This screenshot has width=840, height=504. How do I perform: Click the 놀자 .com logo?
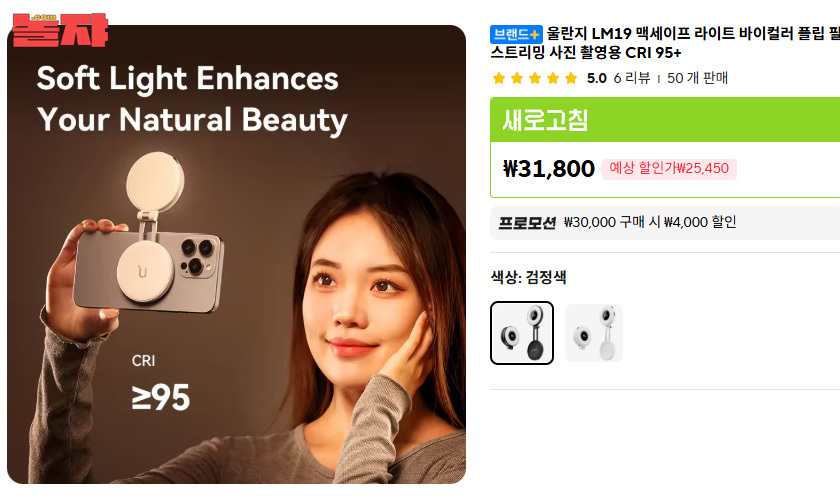pyautogui.click(x=60, y=30)
